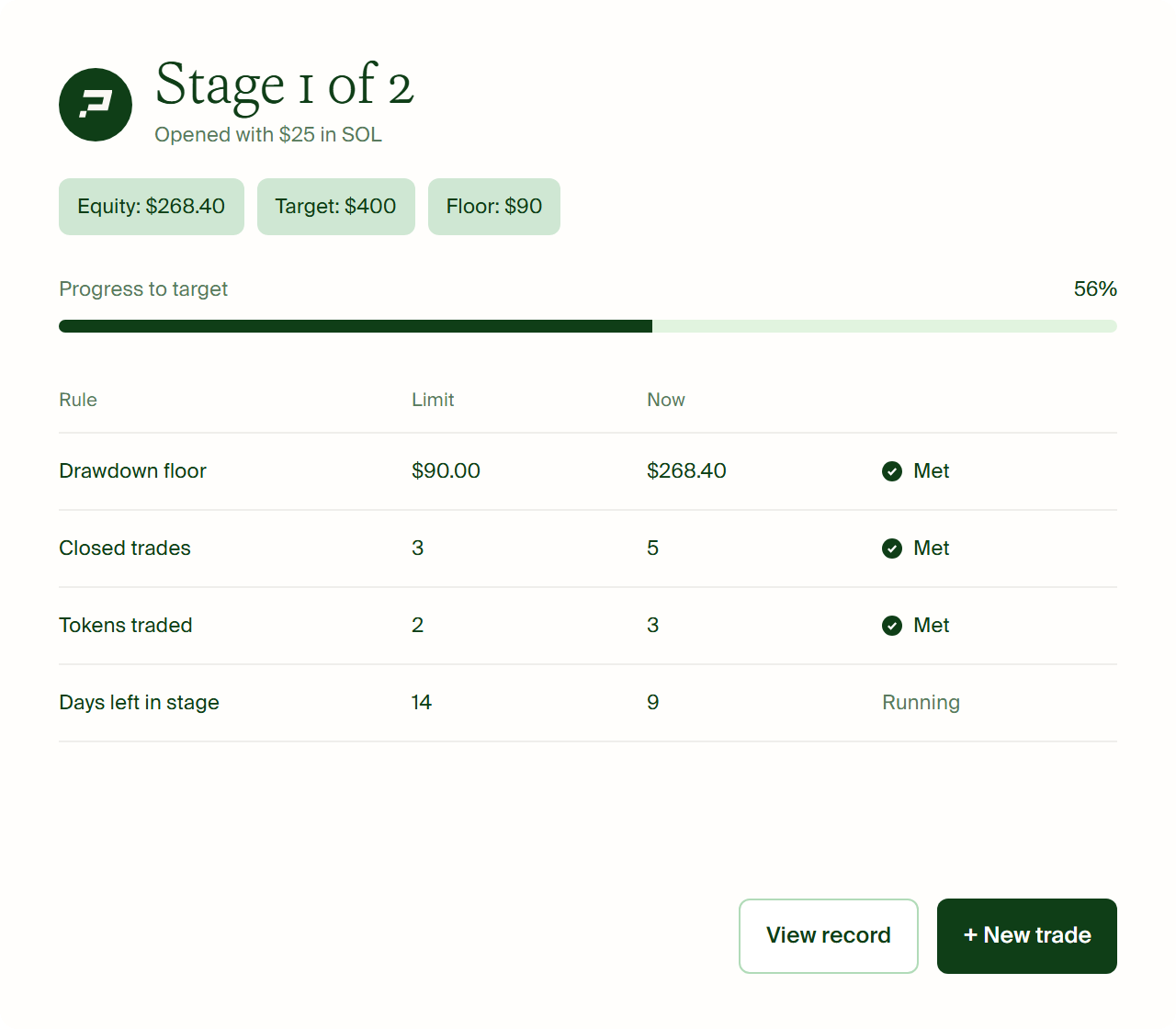Image resolution: width=1176 pixels, height=1029 pixels.
Task: Click the Tokens traded limit value 2
Action: pyautogui.click(x=418, y=626)
